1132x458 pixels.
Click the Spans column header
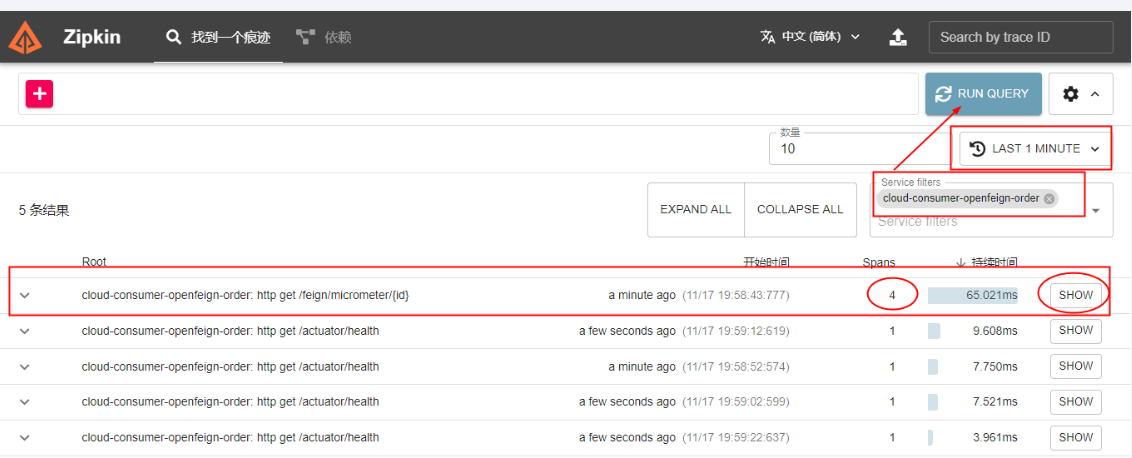click(879, 262)
